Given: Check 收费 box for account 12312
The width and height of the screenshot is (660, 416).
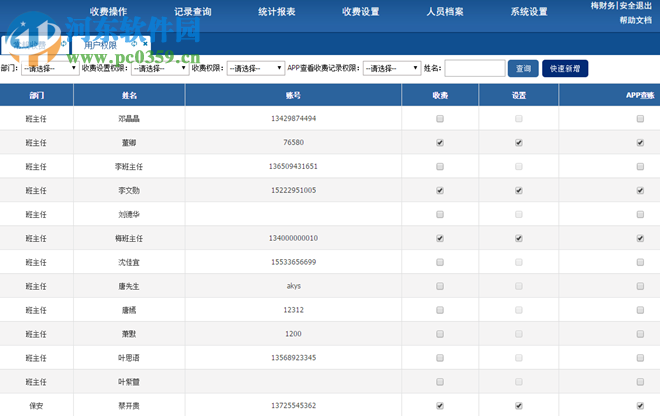Looking at the screenshot, I should 440,310.
